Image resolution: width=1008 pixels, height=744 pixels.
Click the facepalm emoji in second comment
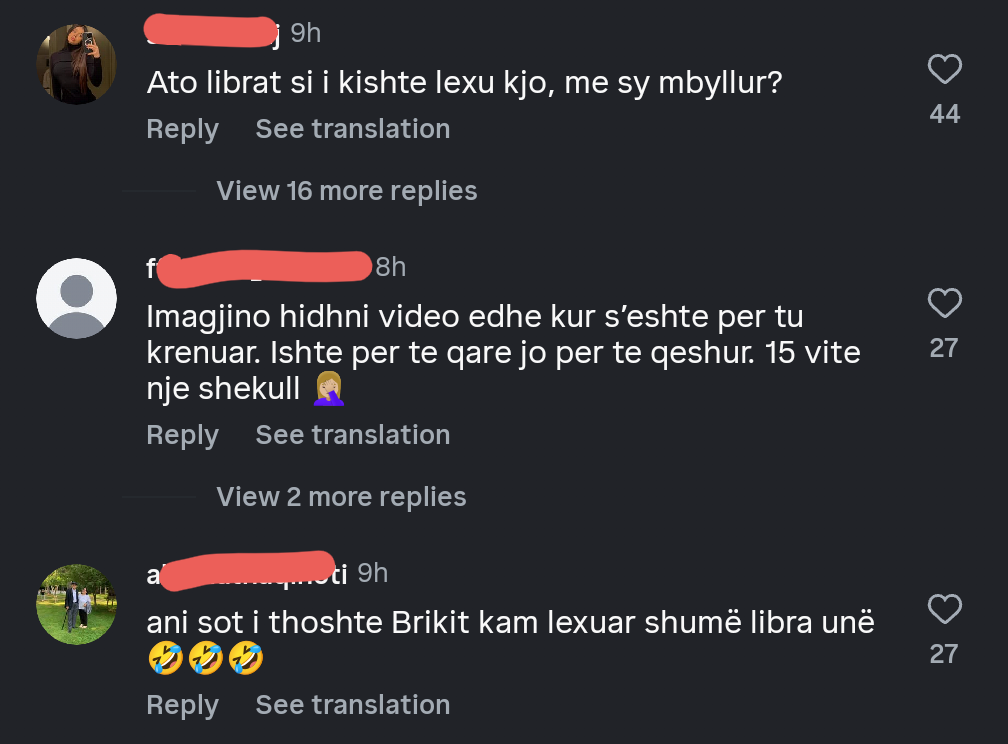pyautogui.click(x=329, y=389)
